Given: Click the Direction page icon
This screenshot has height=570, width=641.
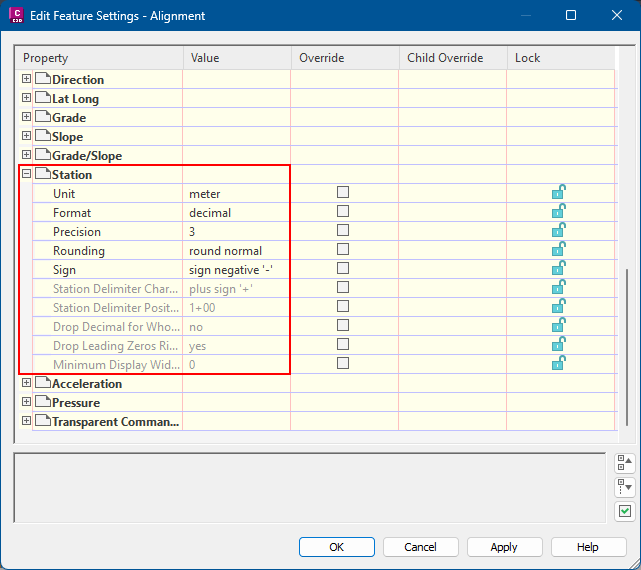Looking at the screenshot, I should [x=43, y=79].
